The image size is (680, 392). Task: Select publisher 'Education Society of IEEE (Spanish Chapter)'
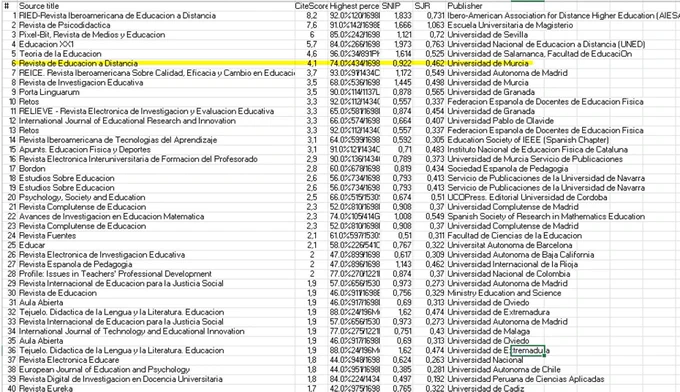528,140
